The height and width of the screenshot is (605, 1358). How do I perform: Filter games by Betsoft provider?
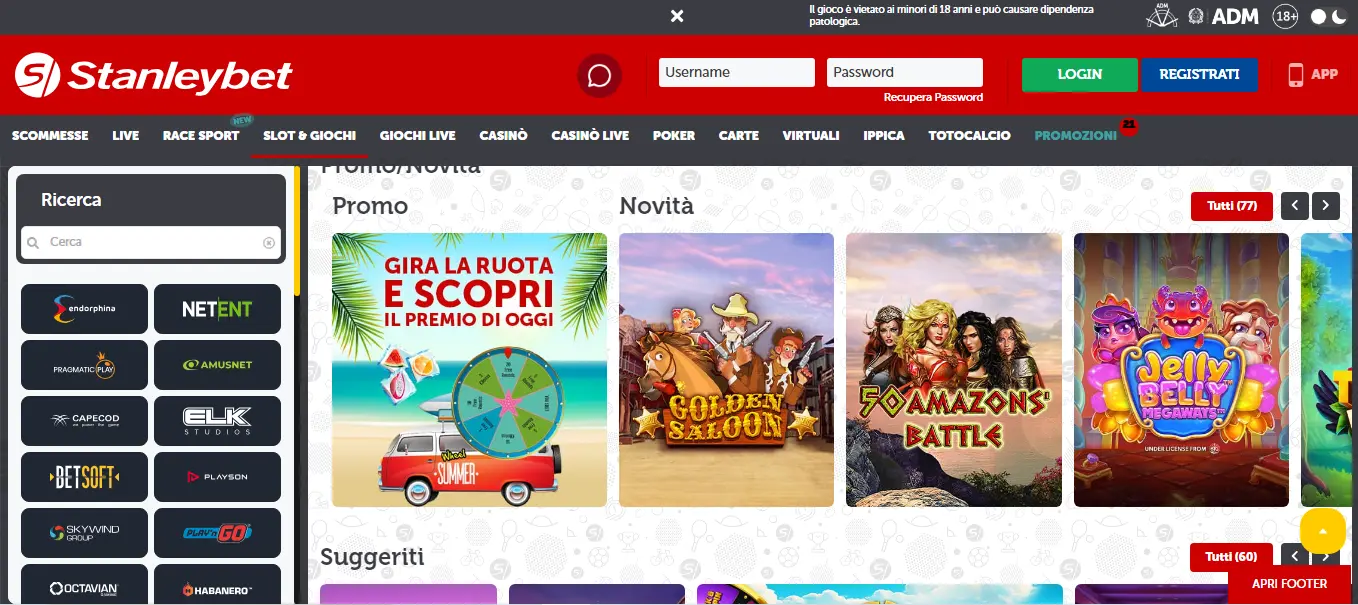84,477
